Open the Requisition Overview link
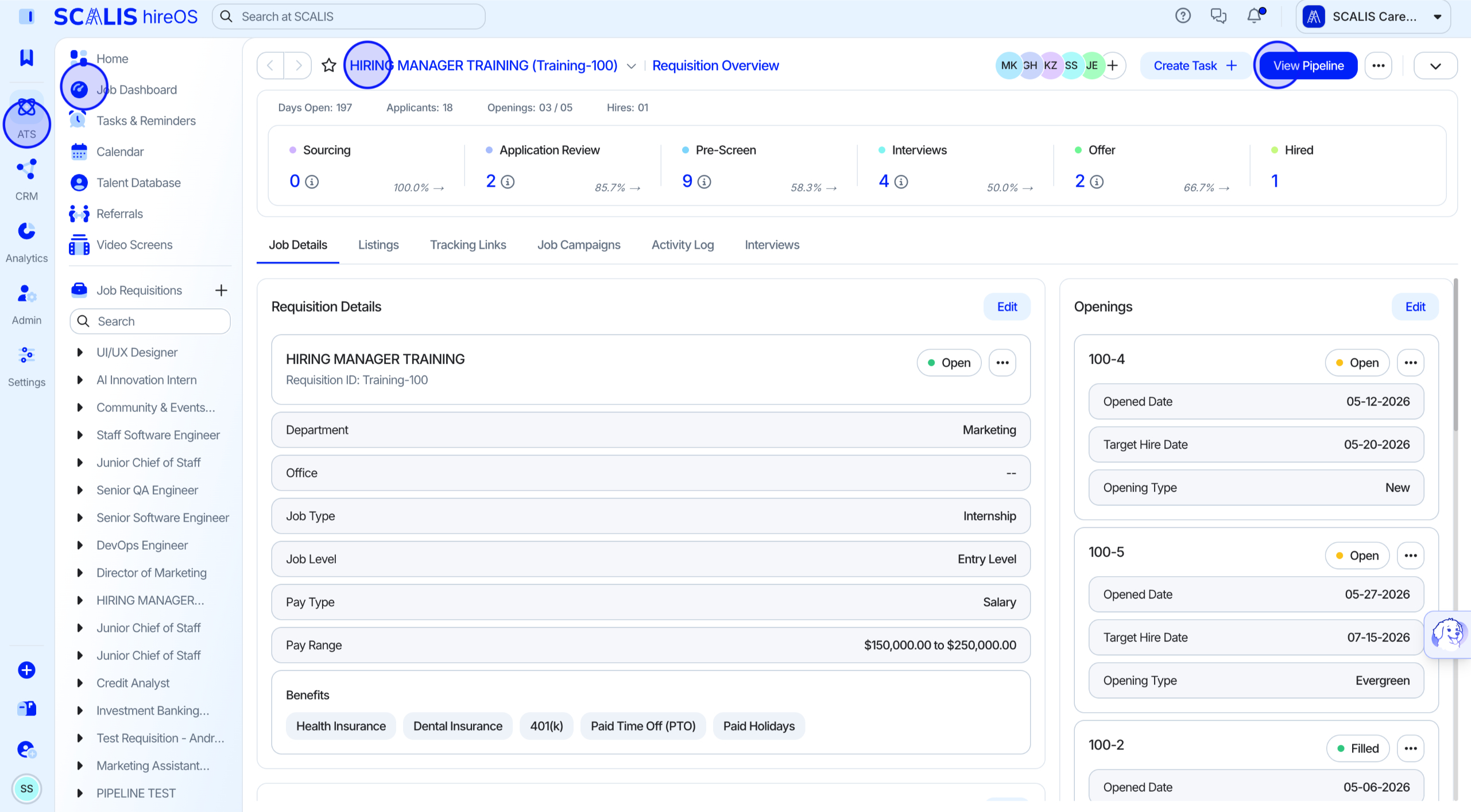The width and height of the screenshot is (1471, 812). click(x=715, y=65)
